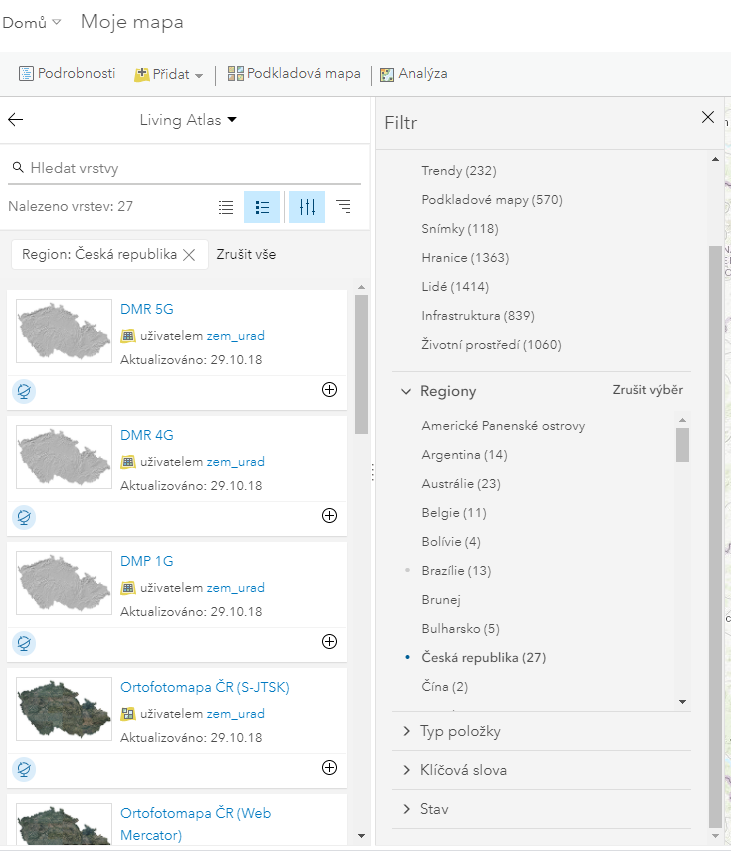Viewport: 731px width, 851px height.
Task: Close the Filtr panel
Action: point(708,117)
